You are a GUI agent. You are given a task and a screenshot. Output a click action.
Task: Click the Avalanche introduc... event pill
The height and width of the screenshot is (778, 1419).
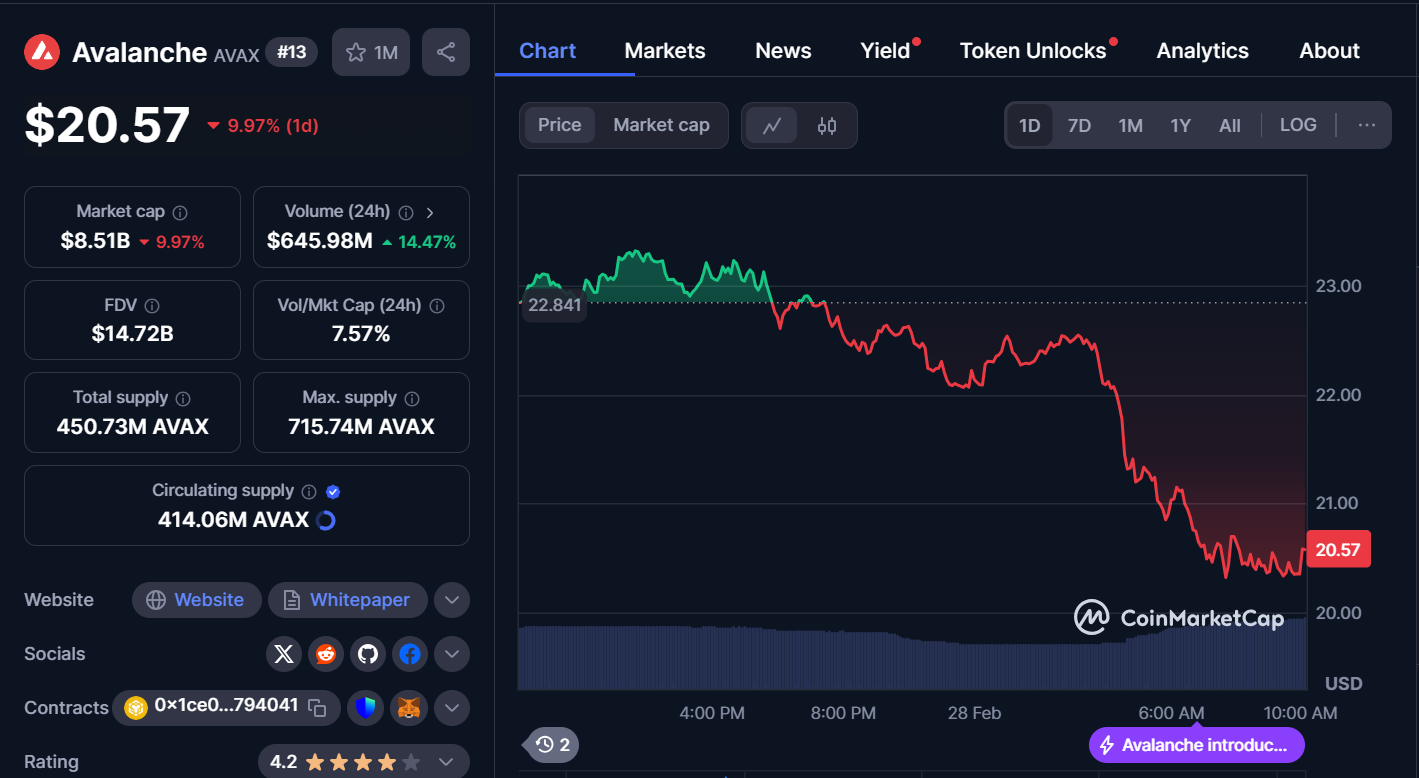point(1197,745)
